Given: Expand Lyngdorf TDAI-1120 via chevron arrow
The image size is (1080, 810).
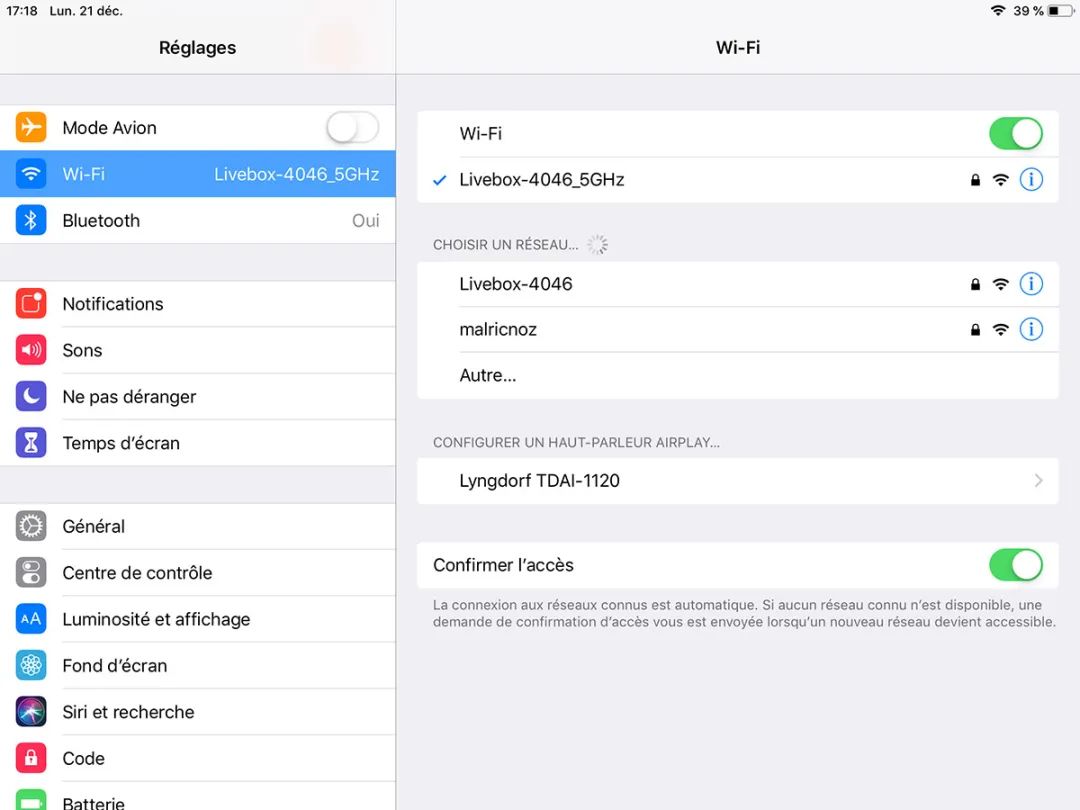Looking at the screenshot, I should click(x=1038, y=481).
